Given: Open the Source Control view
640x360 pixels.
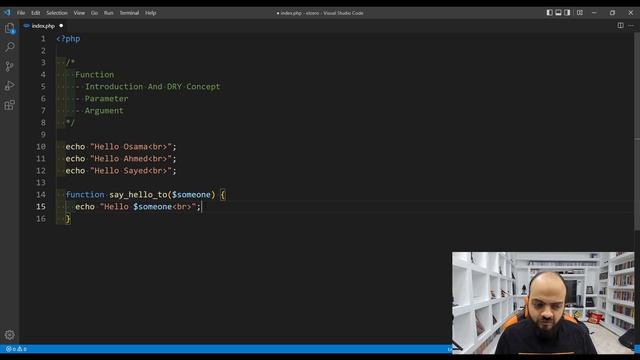Looking at the screenshot, I should coord(10,66).
